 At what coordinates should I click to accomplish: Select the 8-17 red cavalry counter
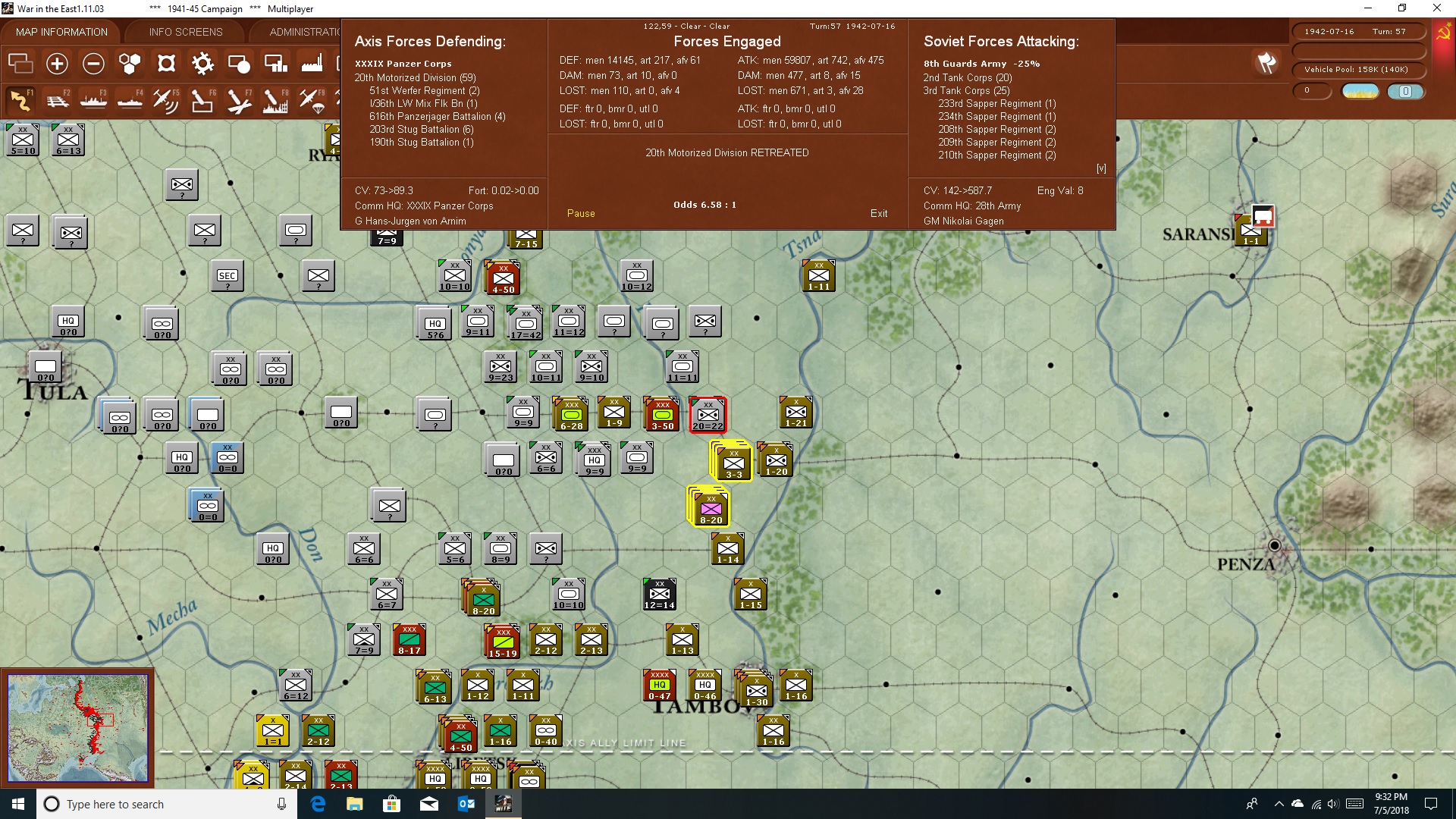(409, 639)
